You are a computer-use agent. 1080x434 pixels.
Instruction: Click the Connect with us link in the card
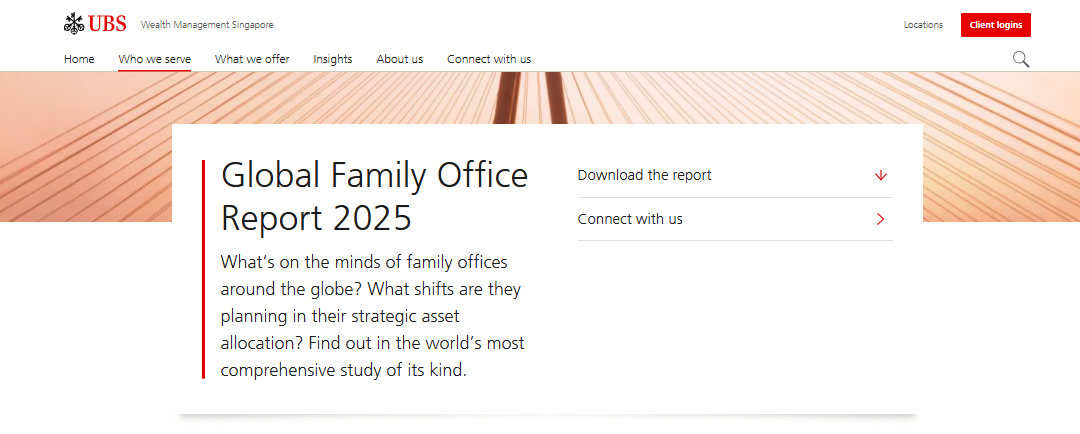pos(630,219)
